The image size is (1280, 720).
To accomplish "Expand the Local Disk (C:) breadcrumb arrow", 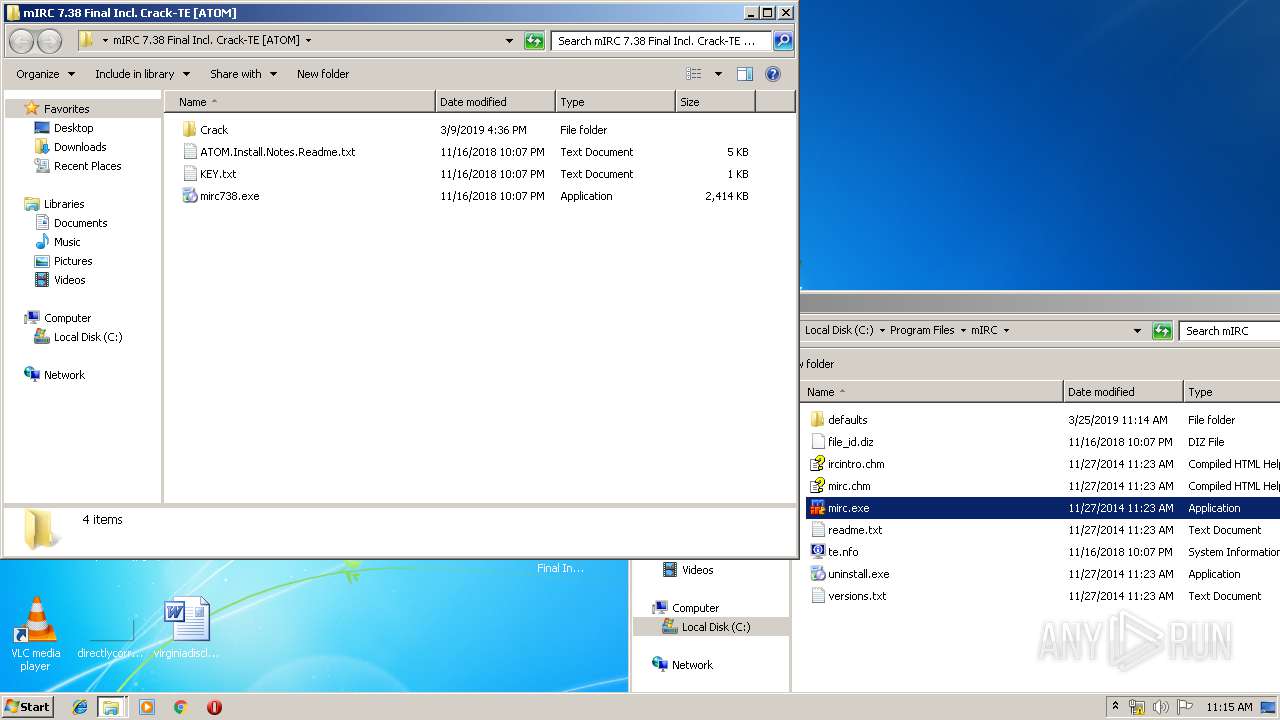I will [882, 331].
